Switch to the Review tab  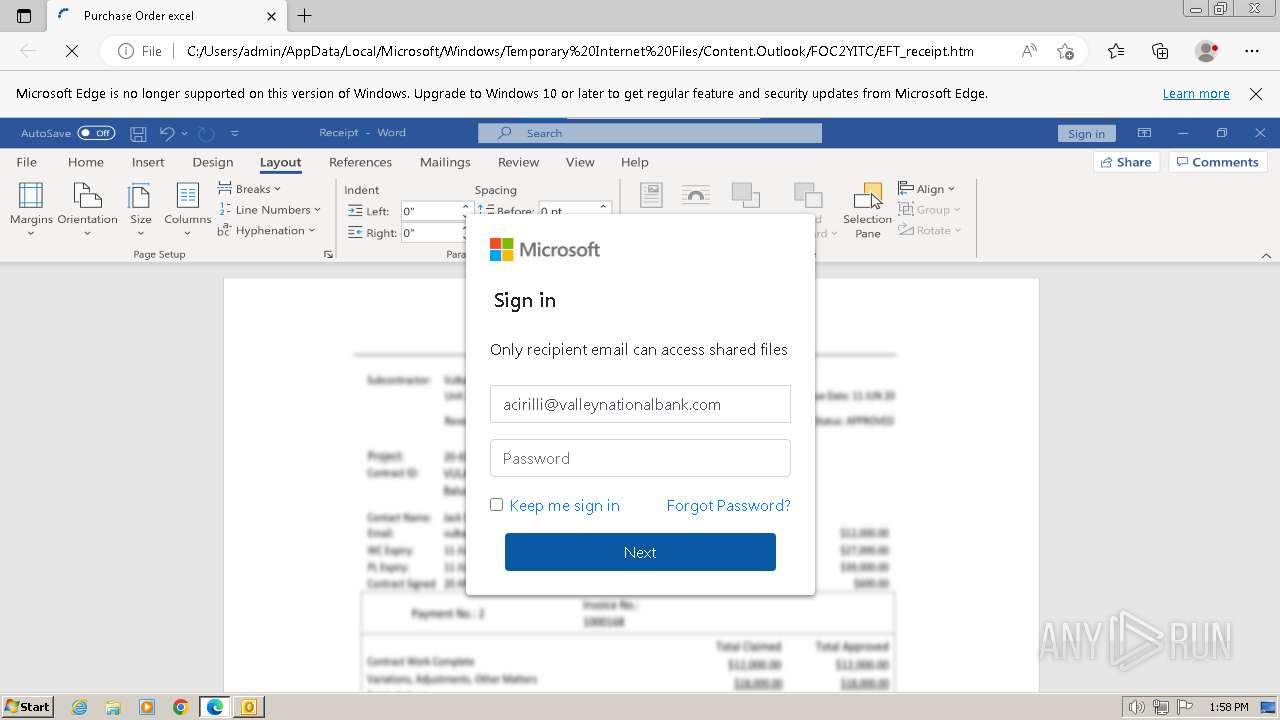[x=518, y=162]
